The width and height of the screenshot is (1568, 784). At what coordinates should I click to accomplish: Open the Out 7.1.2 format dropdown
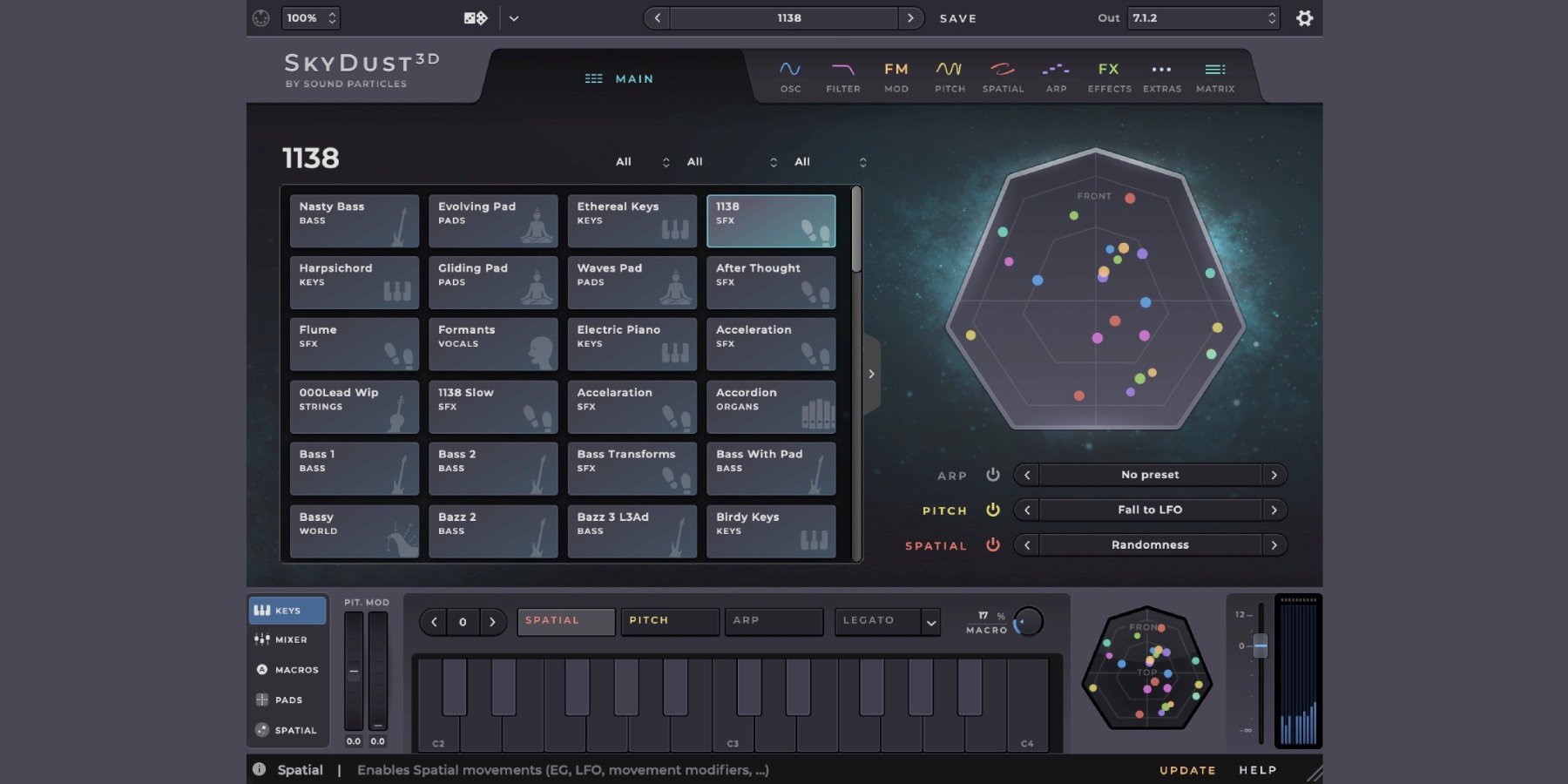[x=1203, y=18]
